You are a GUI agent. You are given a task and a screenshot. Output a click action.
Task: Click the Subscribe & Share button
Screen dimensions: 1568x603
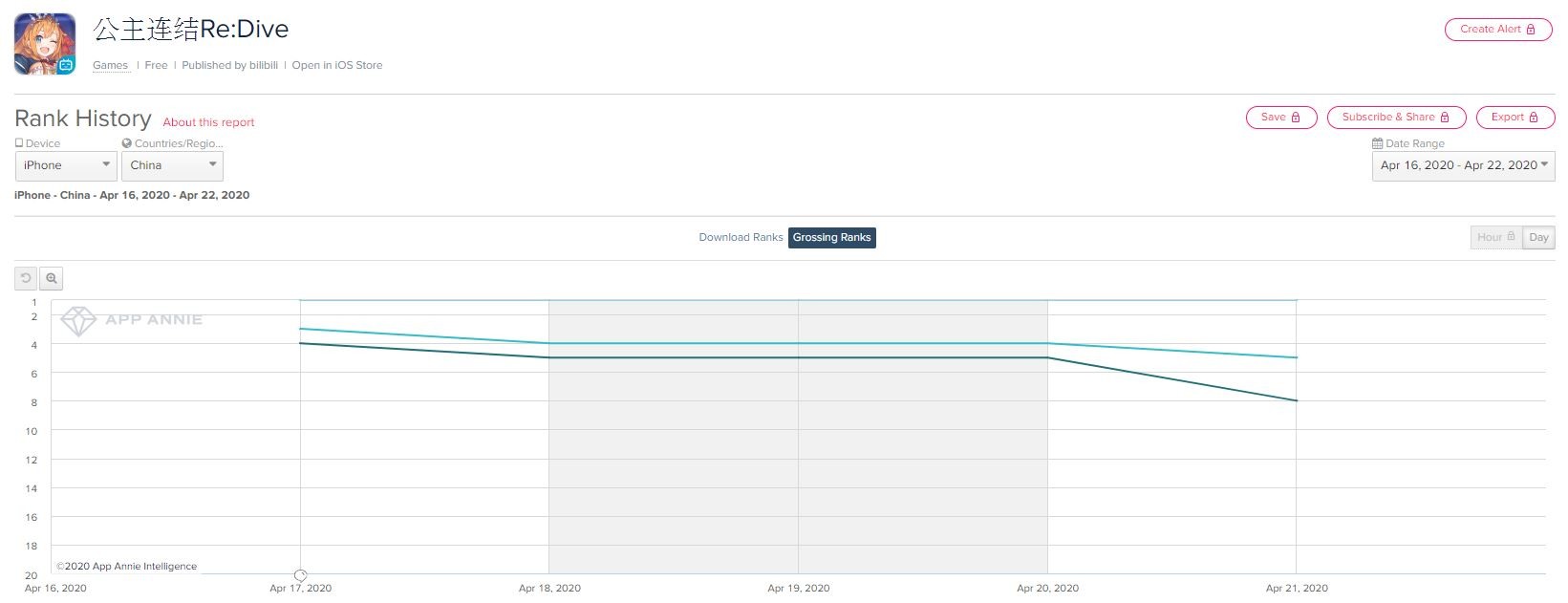tap(1395, 118)
